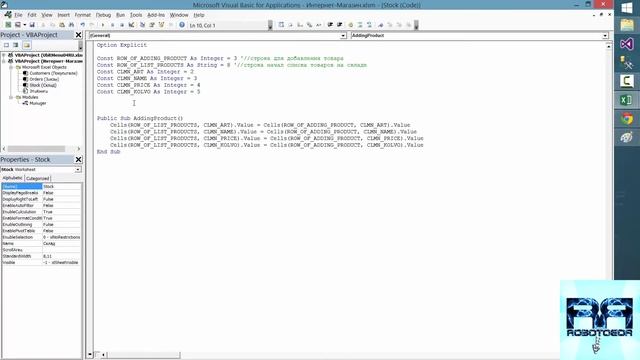The image size is (640, 360).
Task: Open Visual Studio from Windows taskbar
Action: [627, 44]
